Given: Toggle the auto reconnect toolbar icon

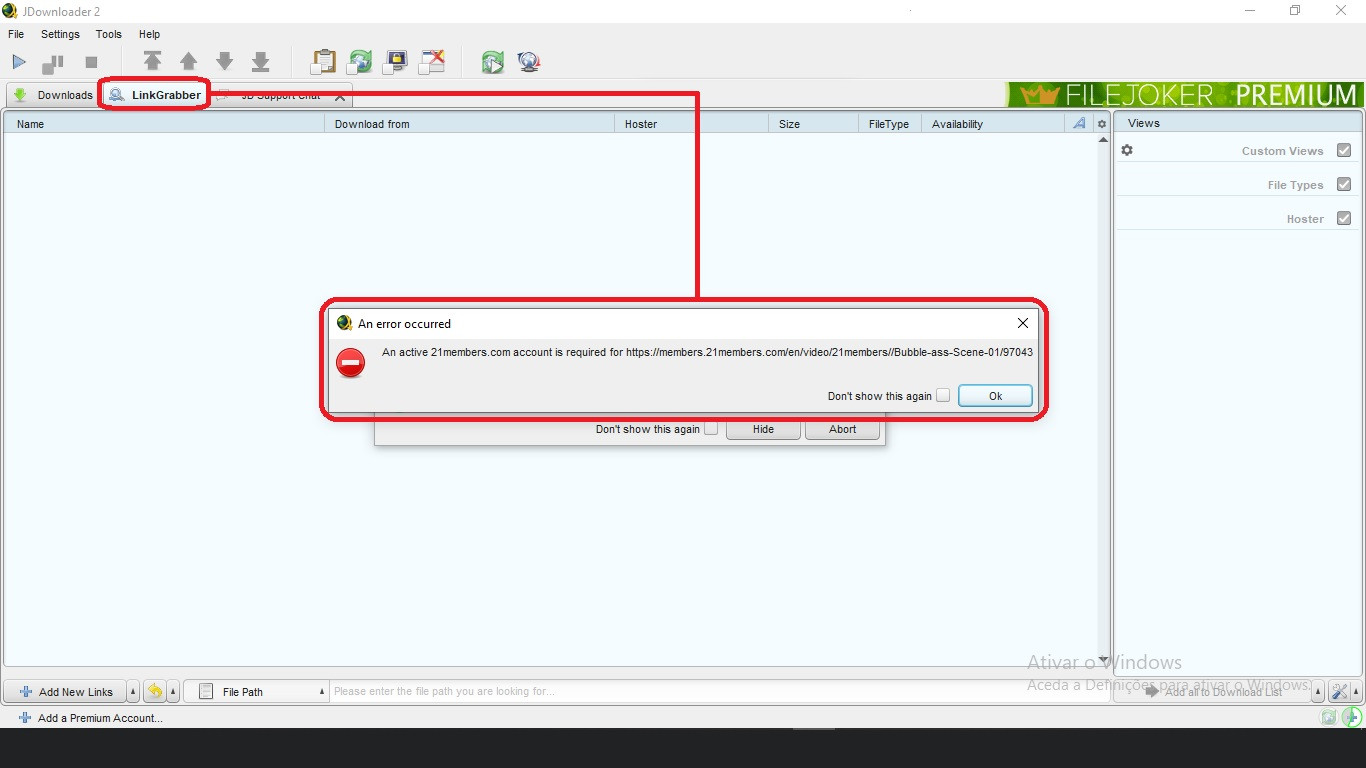Looking at the screenshot, I should [x=359, y=62].
